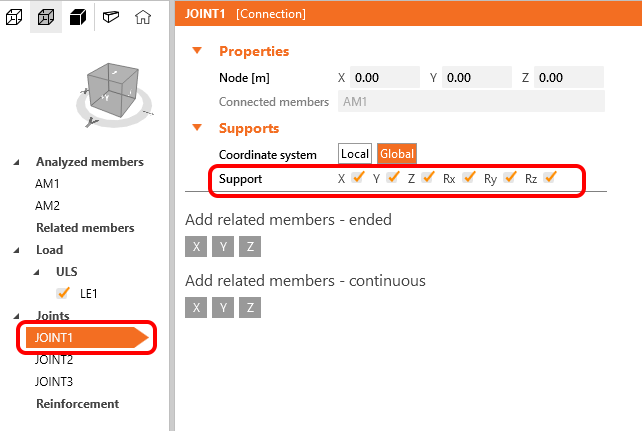Click the Connected members field showing AM1
Image resolution: width=642 pixels, height=431 pixels.
tap(471, 102)
